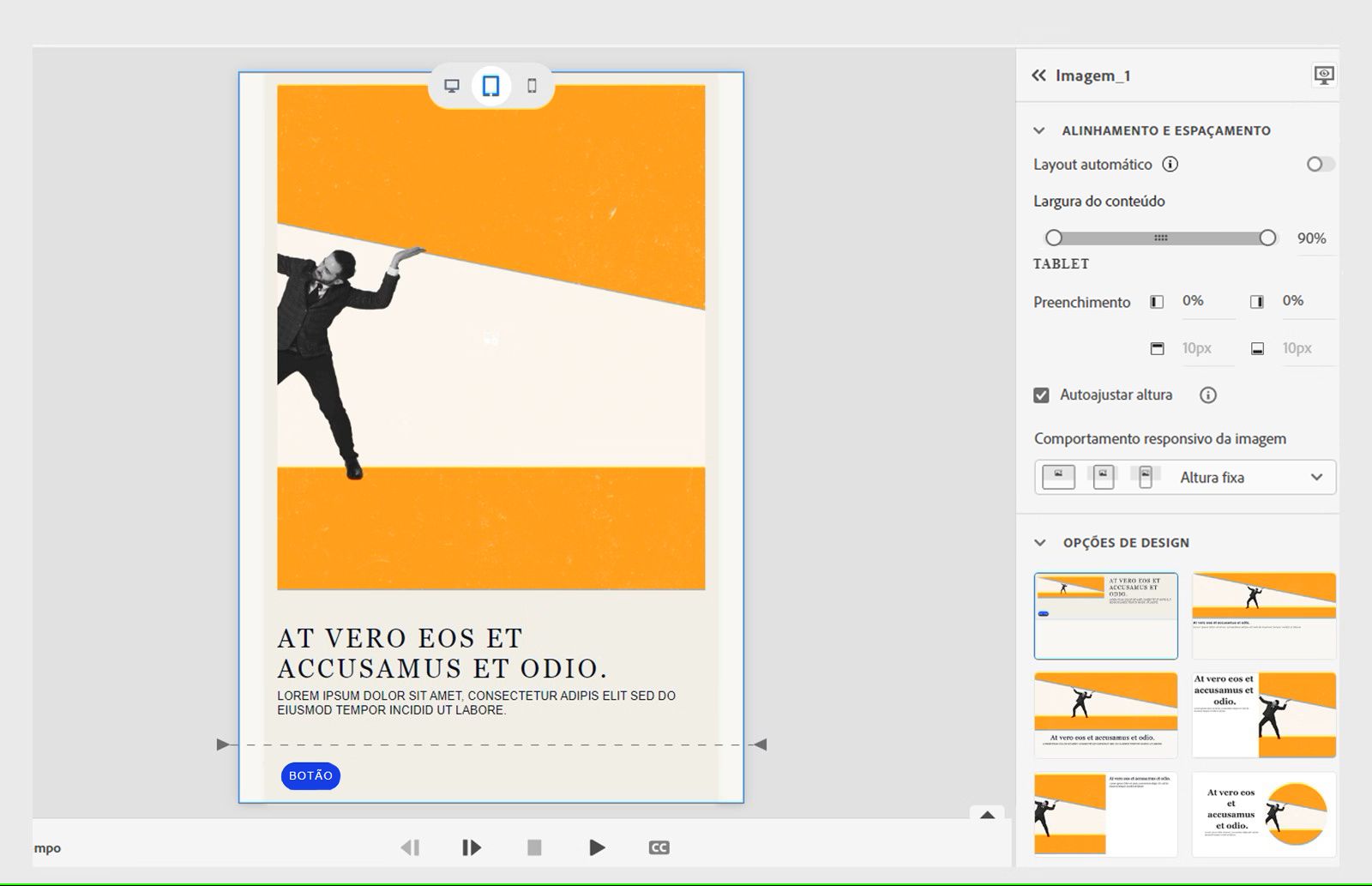This screenshot has width=1372, height=886.
Task: Click the TABLET label in the panel
Action: [x=1061, y=264]
